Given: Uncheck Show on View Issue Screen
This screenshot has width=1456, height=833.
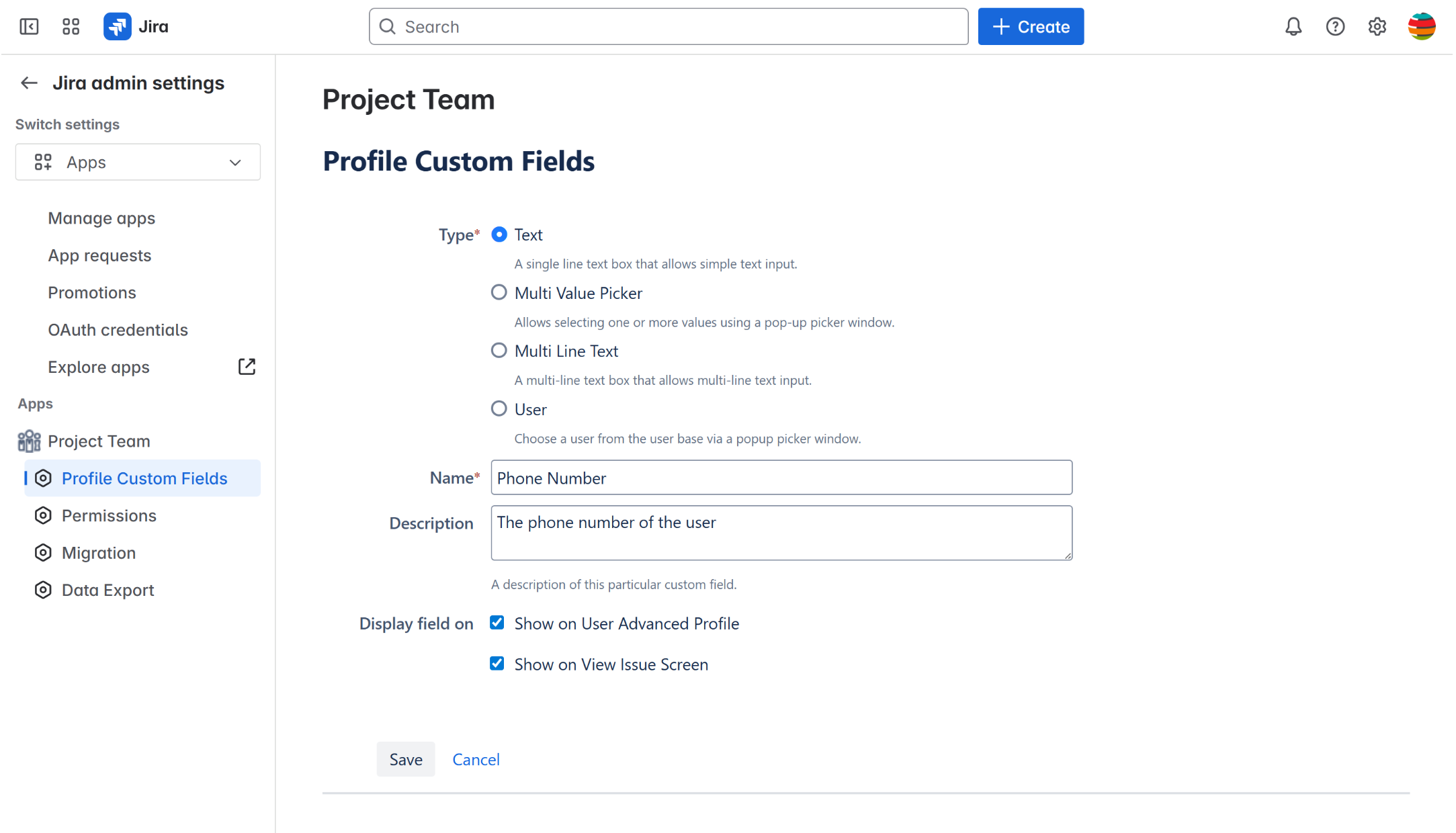Looking at the screenshot, I should coord(497,664).
